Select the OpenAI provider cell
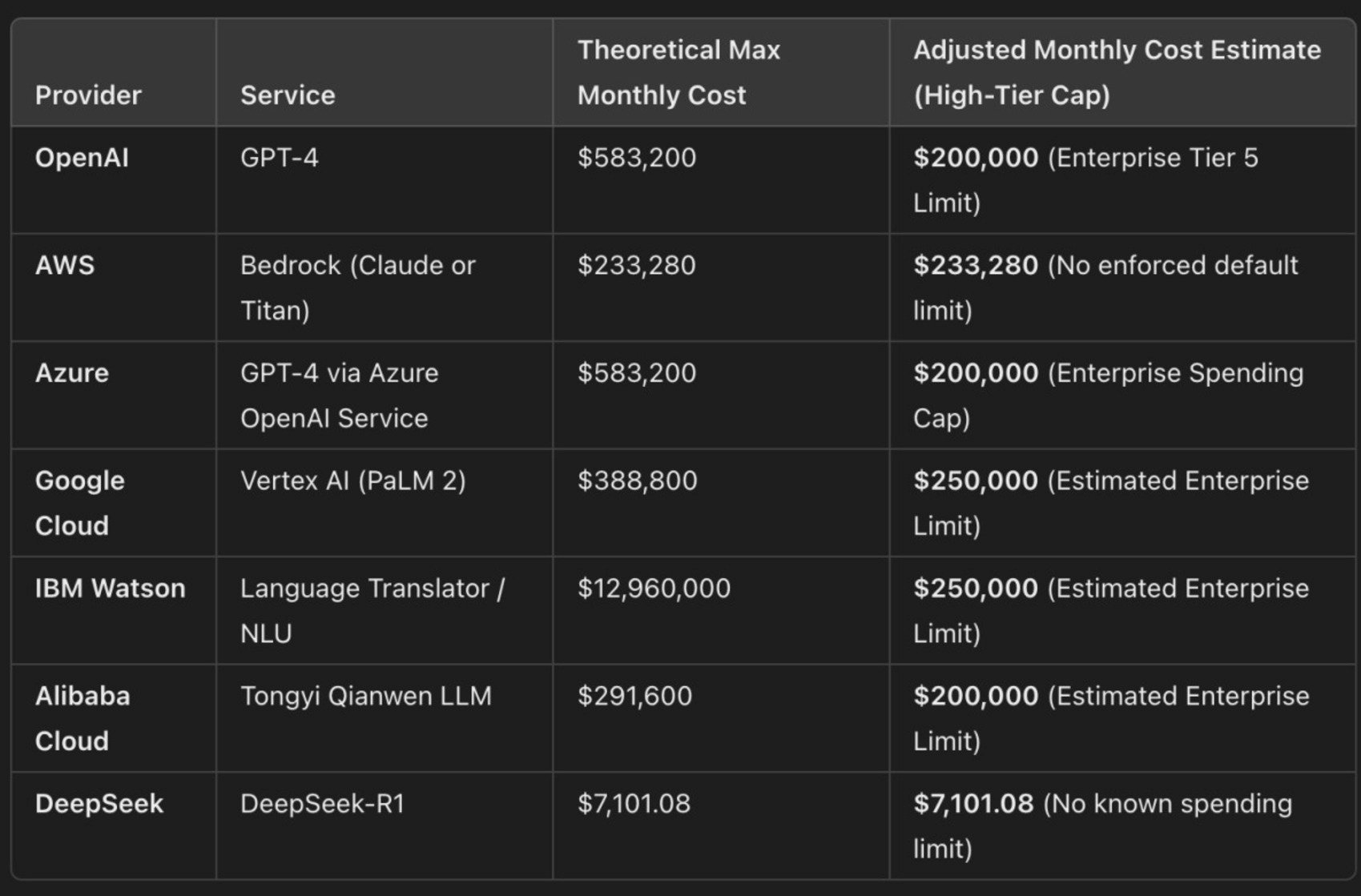 [x=82, y=158]
